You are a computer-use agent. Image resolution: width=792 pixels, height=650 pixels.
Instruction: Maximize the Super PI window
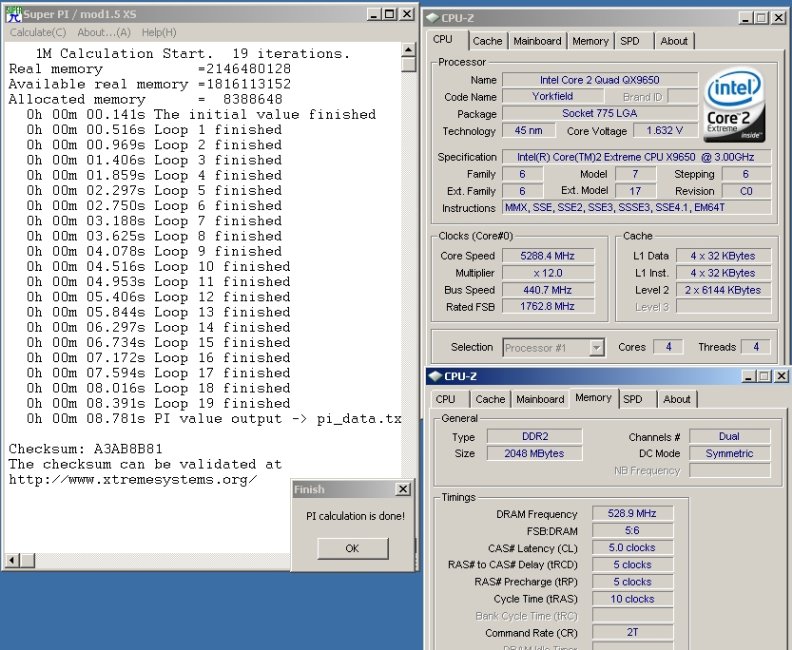pyautogui.click(x=389, y=14)
